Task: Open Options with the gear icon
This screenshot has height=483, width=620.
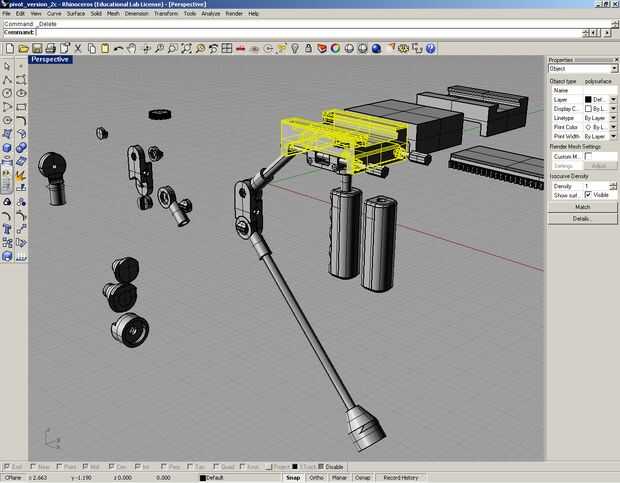Action: tap(403, 48)
